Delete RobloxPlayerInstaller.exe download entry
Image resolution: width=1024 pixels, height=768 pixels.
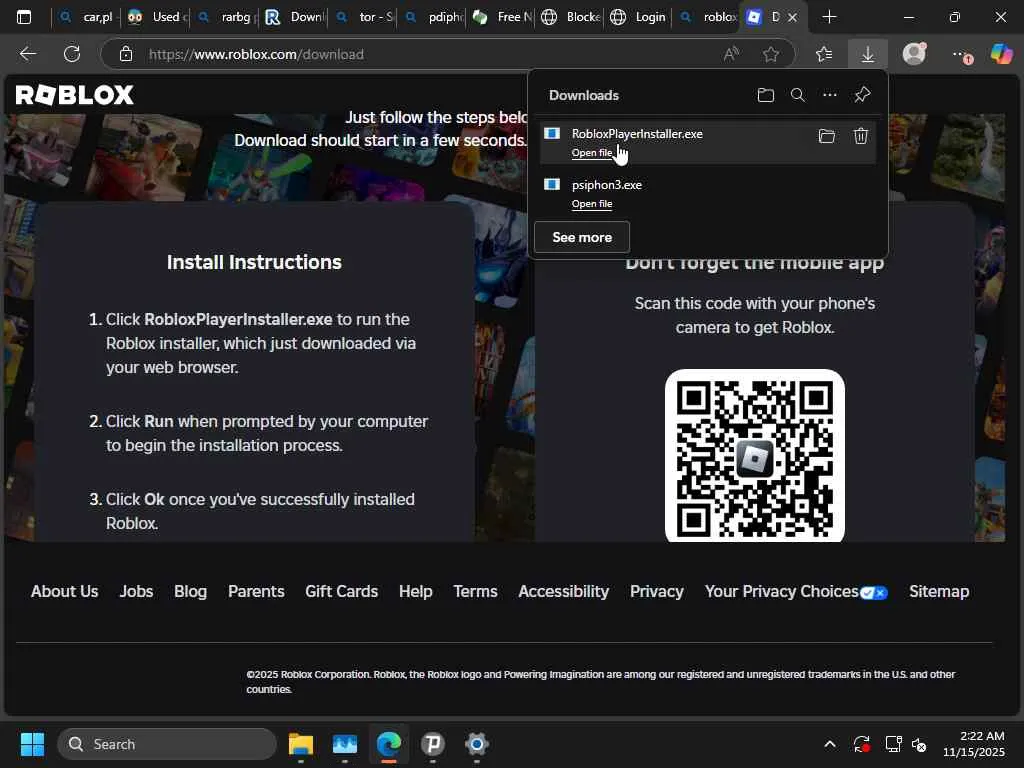pos(860,136)
